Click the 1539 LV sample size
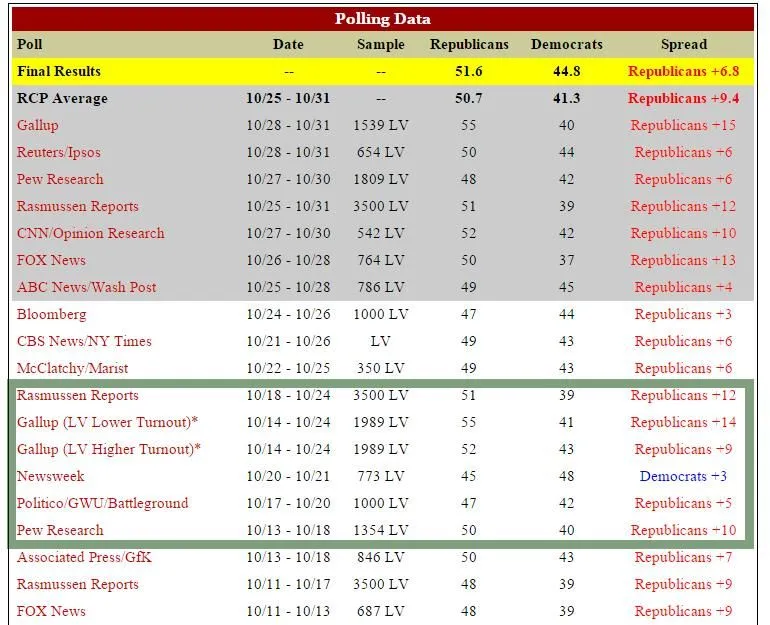Image resolution: width=770 pixels, height=625 pixels. coord(381,125)
